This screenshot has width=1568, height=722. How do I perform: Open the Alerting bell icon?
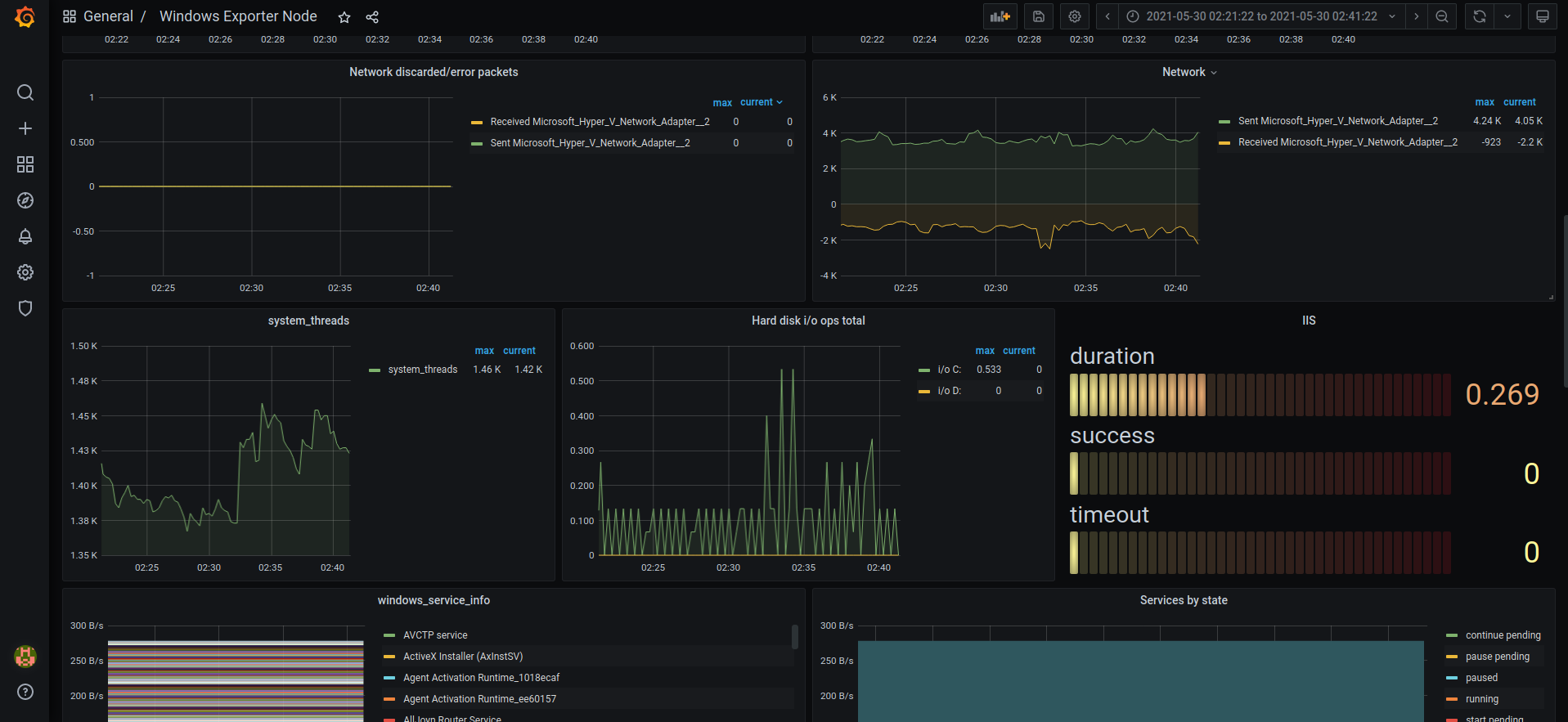[x=25, y=236]
